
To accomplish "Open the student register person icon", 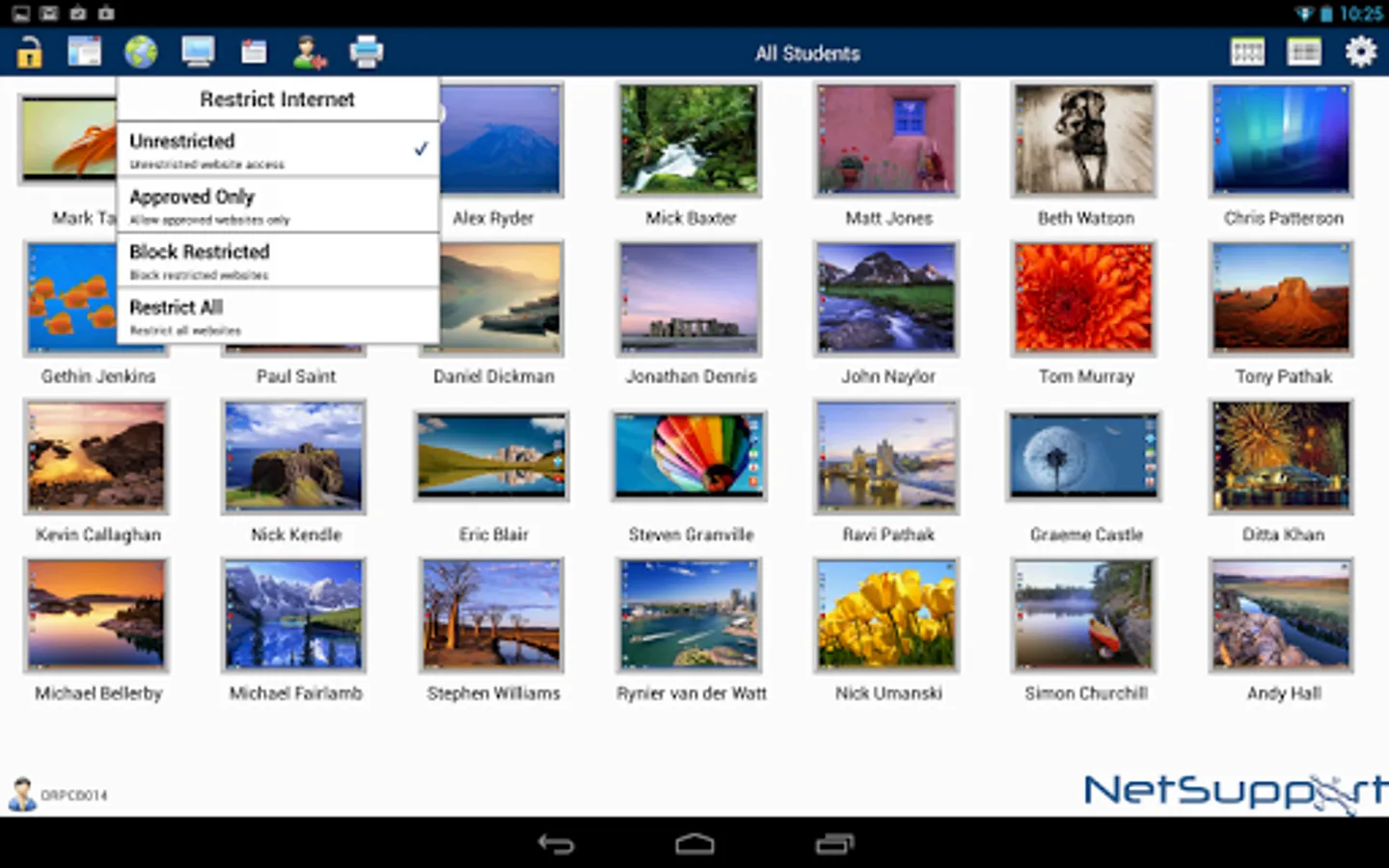I will tap(310, 52).
